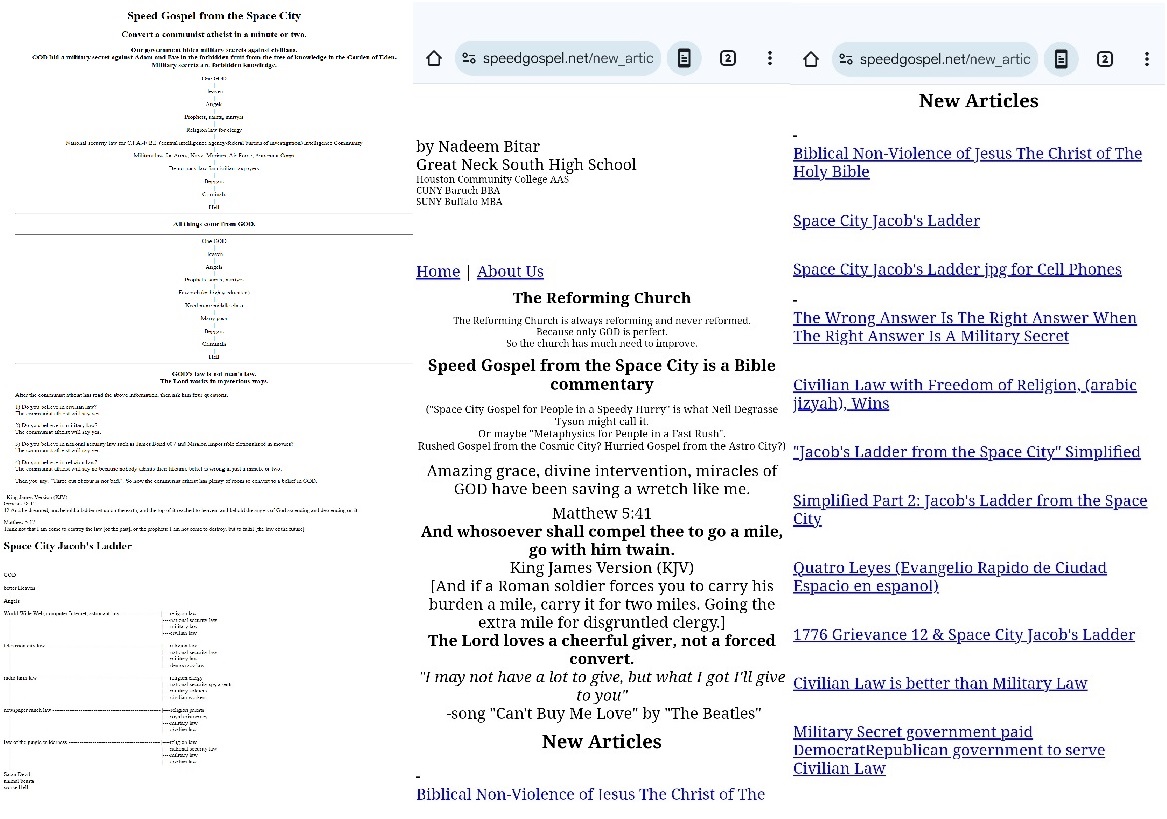The height and width of the screenshot is (819, 1167).
Task: Open tab switcher in the right browser
Action: (x=1105, y=59)
